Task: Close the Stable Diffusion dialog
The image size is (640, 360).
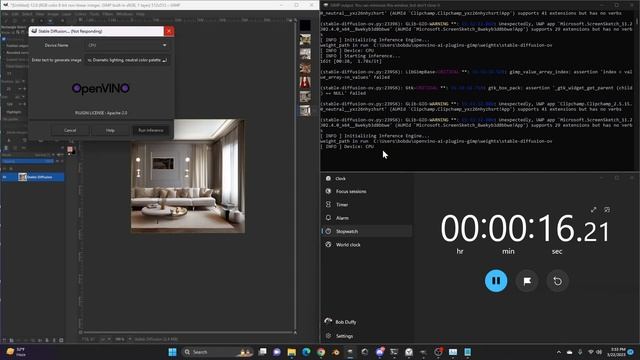Action: pos(169,31)
